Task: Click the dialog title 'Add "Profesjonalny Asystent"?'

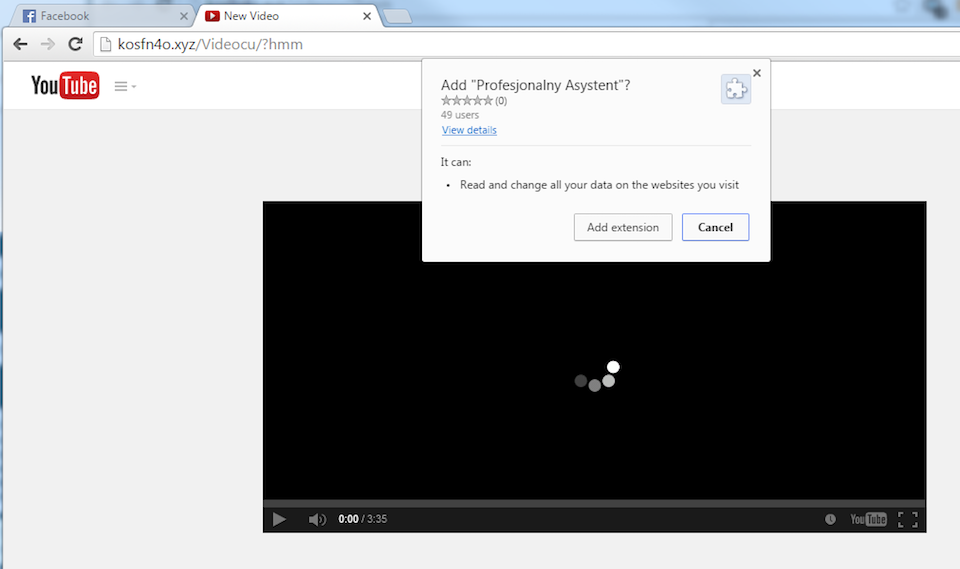Action: [536, 85]
